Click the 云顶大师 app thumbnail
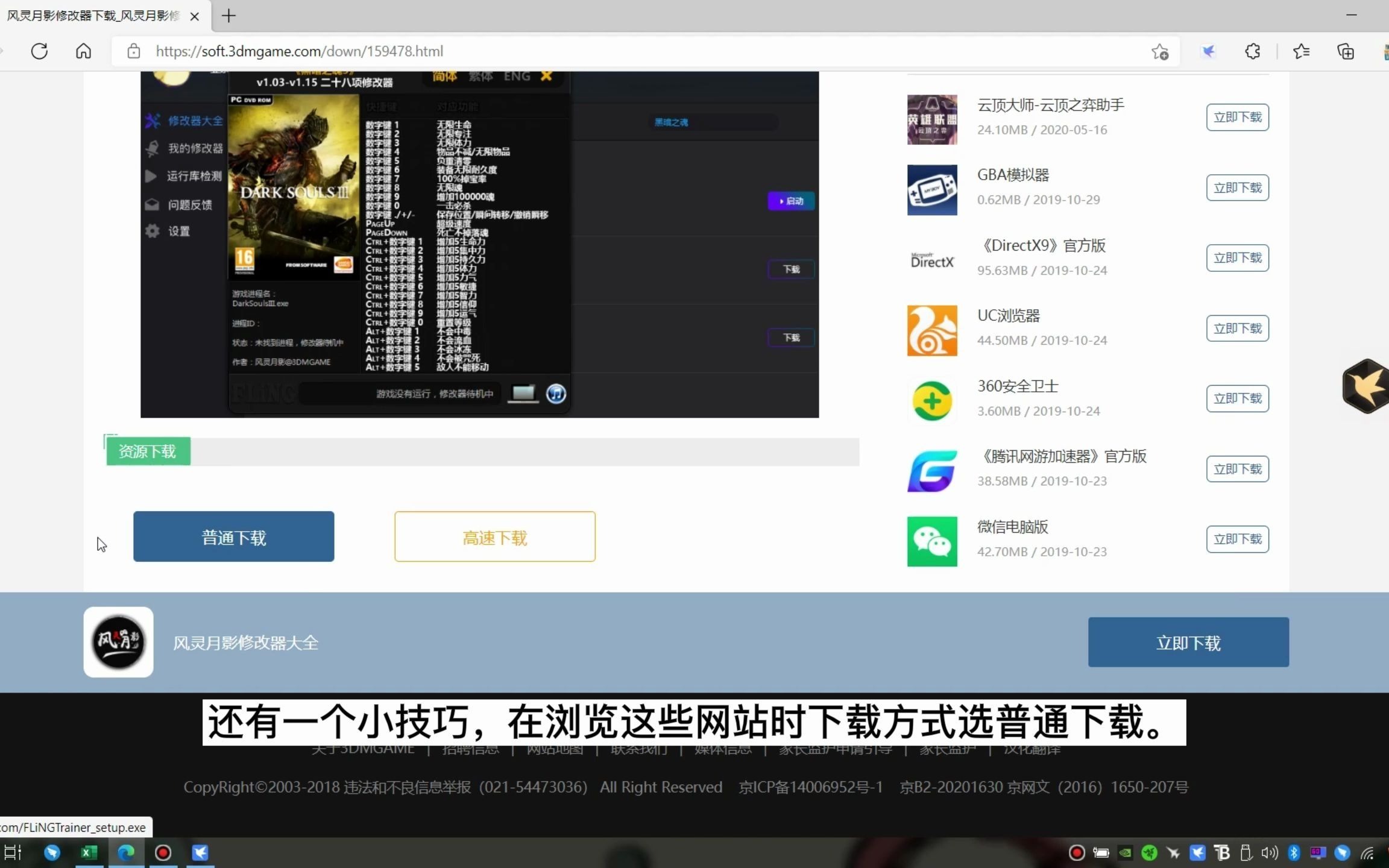This screenshot has height=868, width=1389. click(x=932, y=119)
